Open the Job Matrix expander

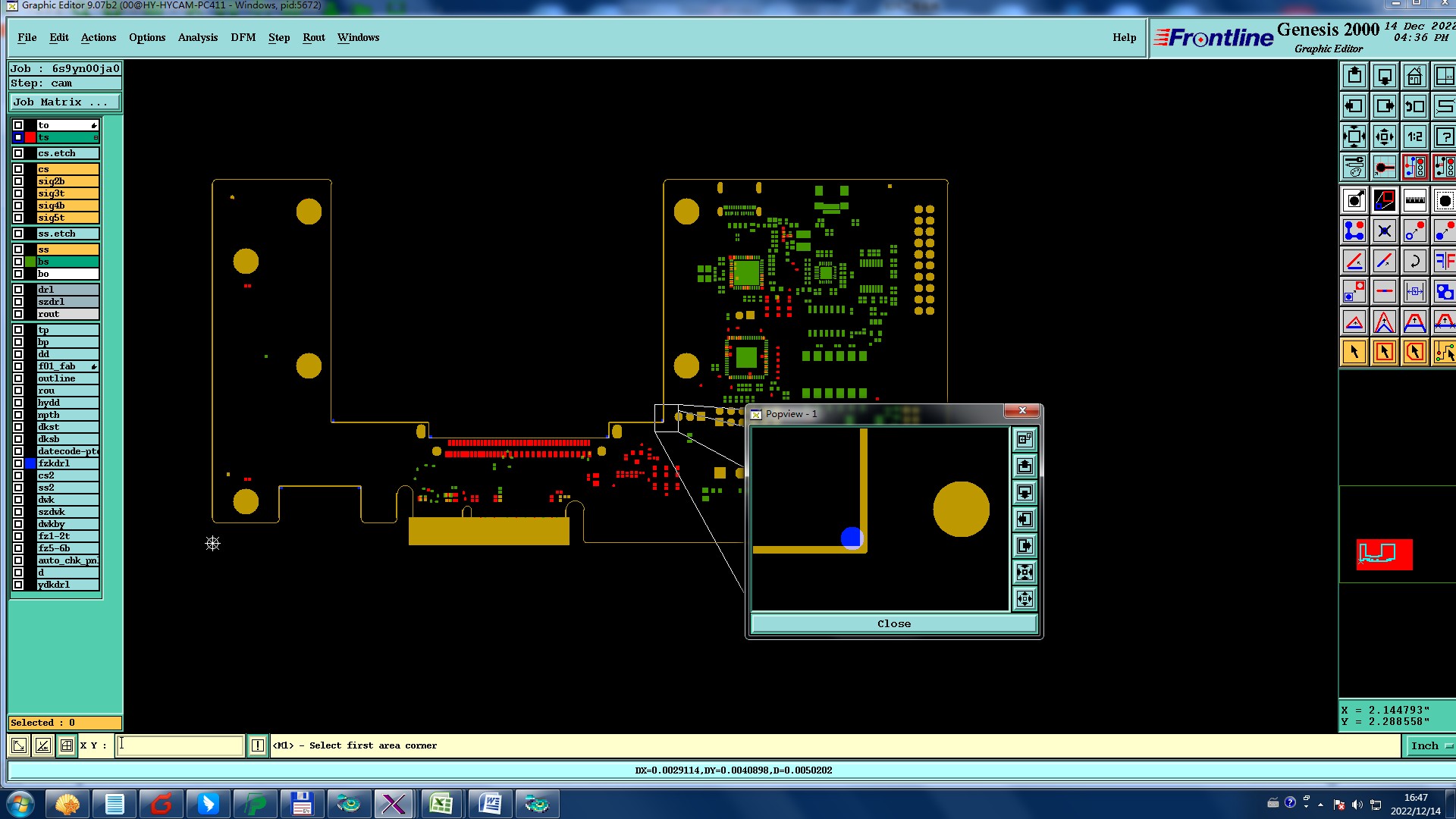pos(64,102)
